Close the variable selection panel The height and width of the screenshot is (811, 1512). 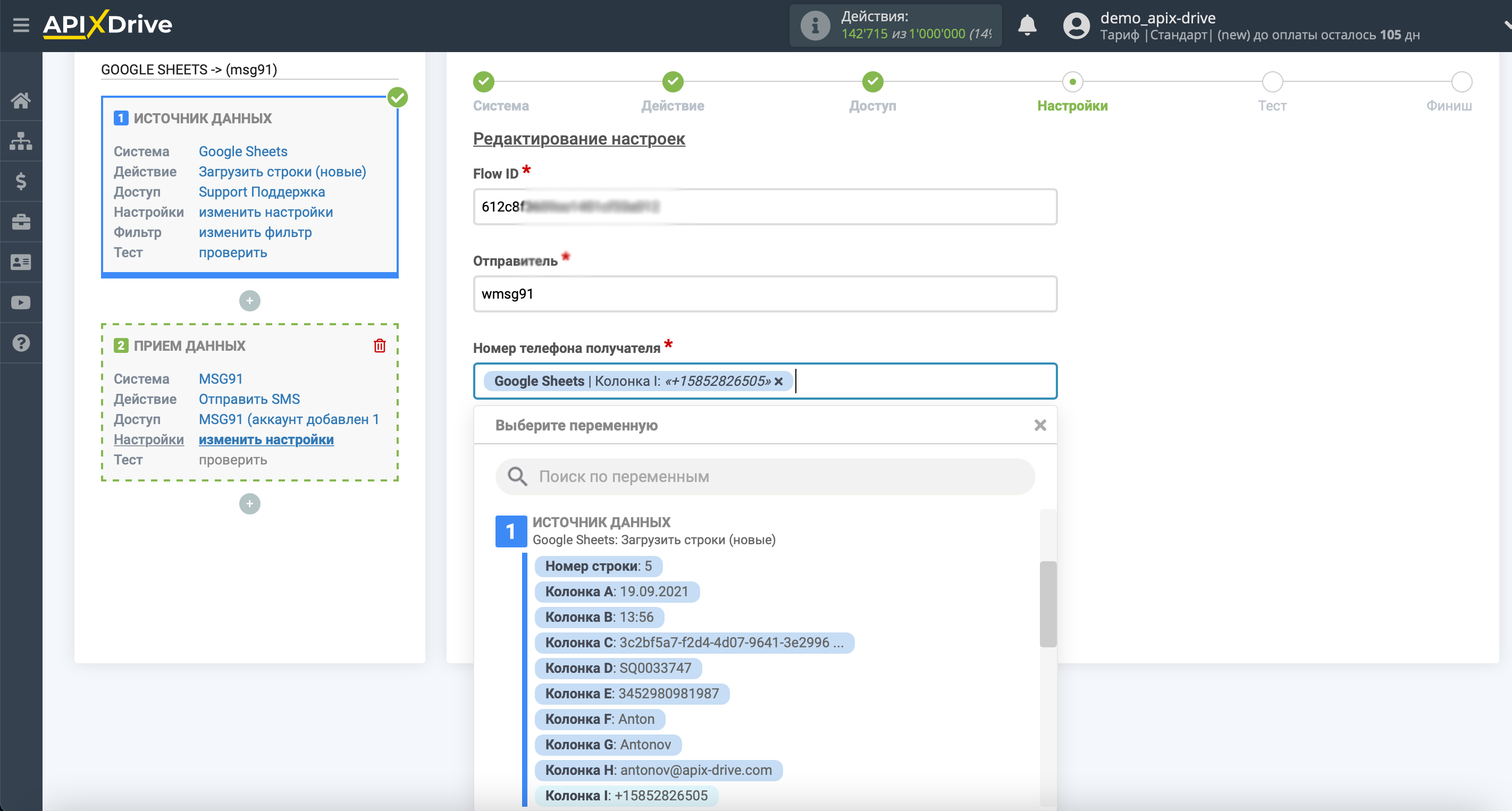(1039, 426)
